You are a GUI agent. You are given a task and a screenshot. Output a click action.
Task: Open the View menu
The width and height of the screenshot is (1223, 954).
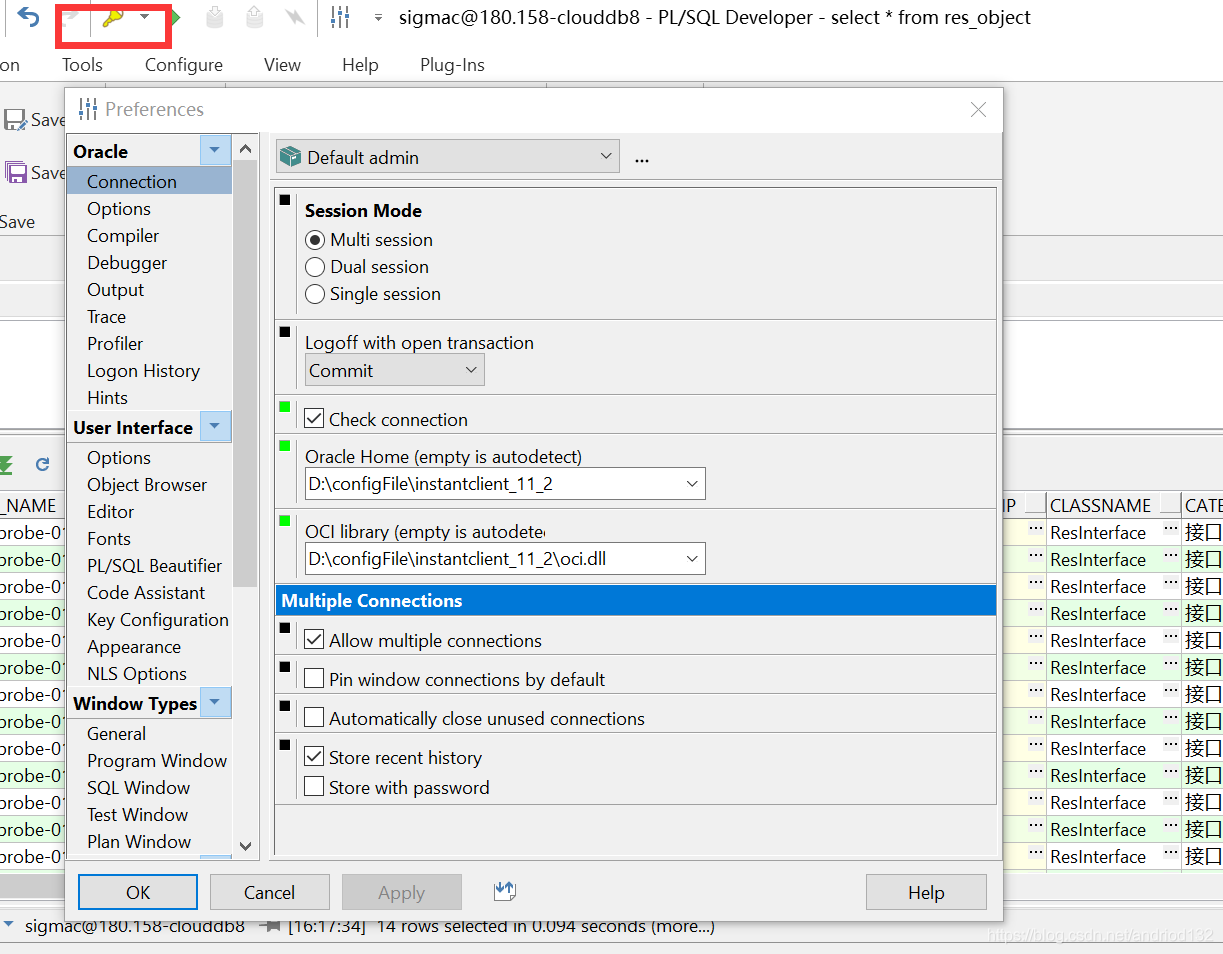pyautogui.click(x=282, y=65)
